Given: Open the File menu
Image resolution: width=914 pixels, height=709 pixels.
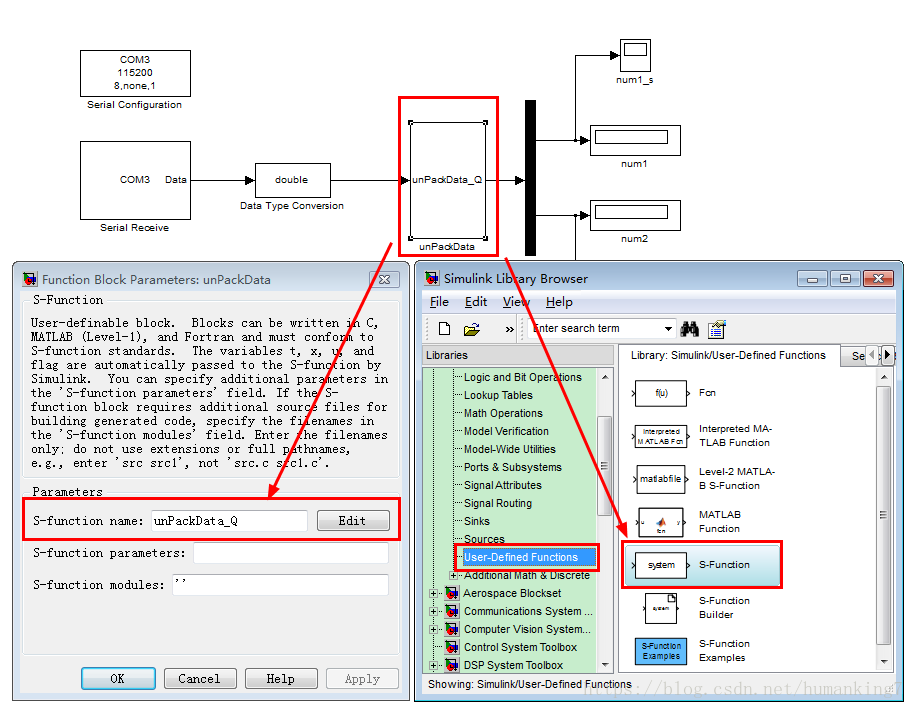Looking at the screenshot, I should (439, 302).
